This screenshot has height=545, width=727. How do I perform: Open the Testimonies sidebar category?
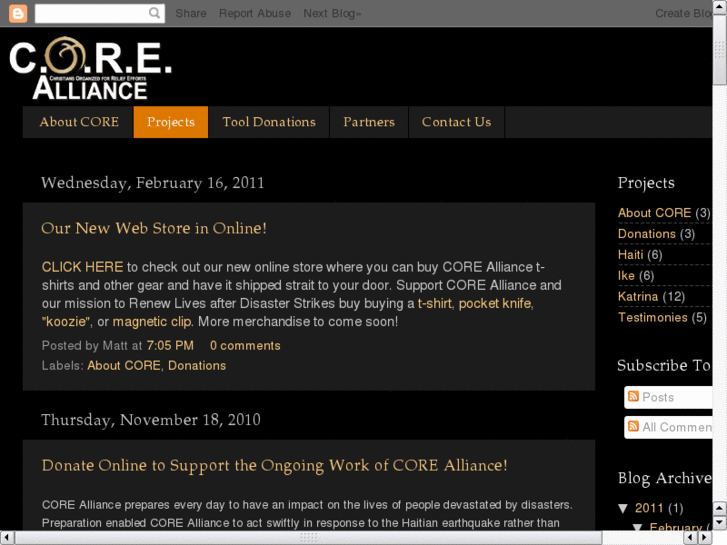[x=653, y=317]
